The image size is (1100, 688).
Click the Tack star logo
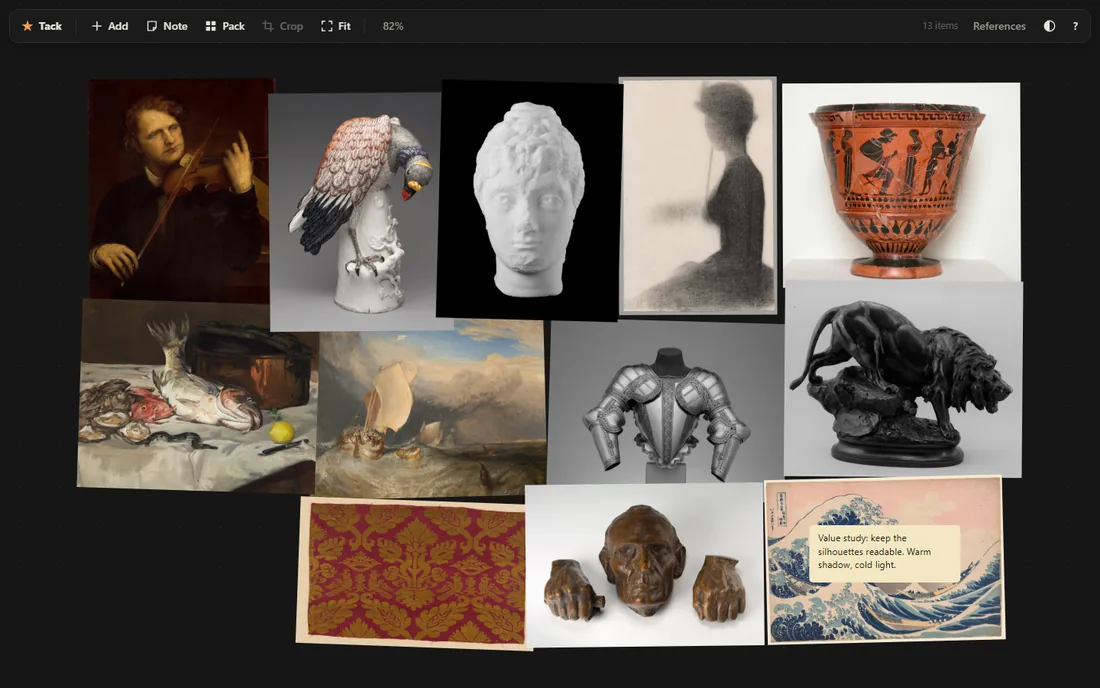(42, 26)
